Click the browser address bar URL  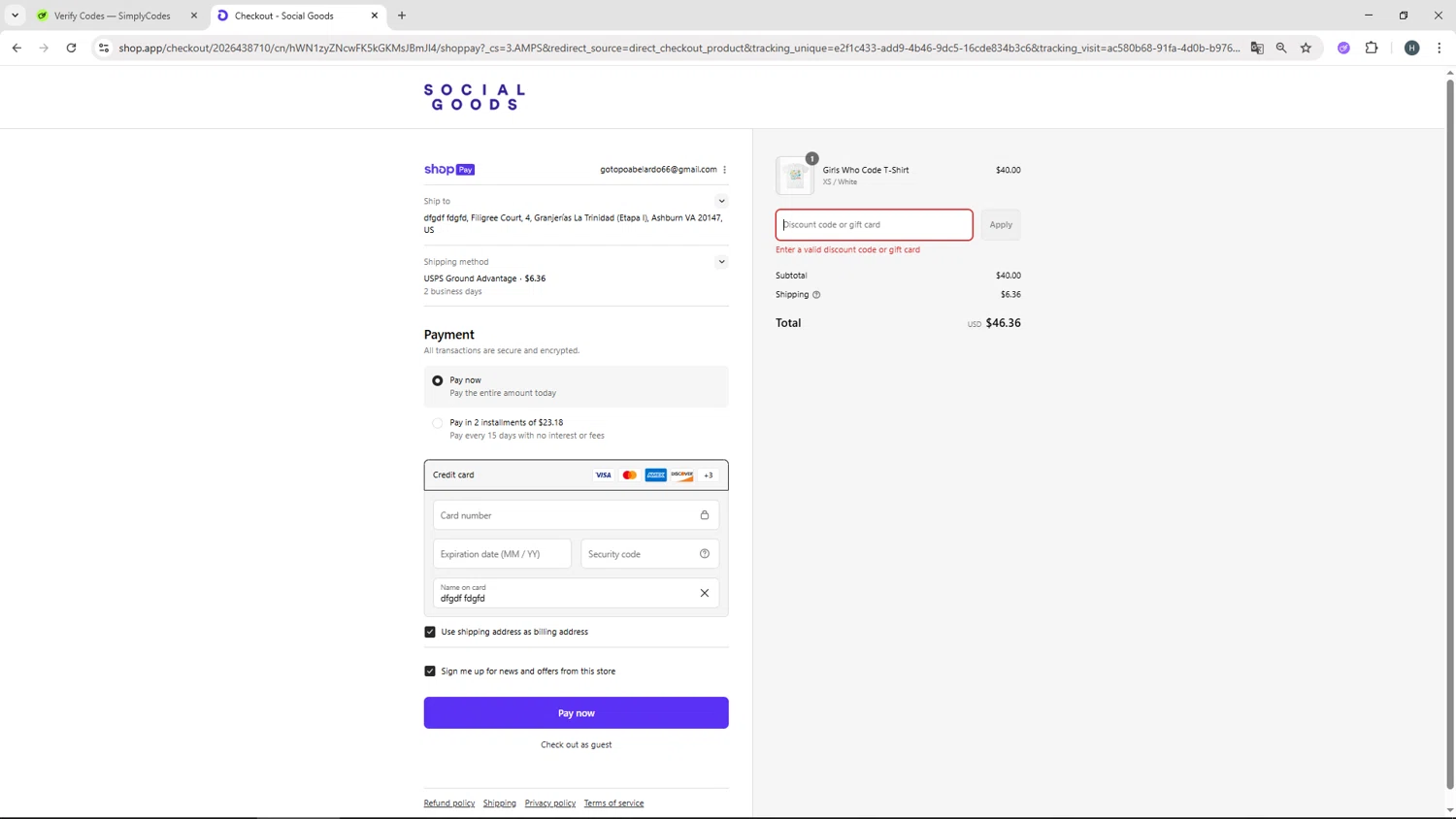click(x=678, y=48)
